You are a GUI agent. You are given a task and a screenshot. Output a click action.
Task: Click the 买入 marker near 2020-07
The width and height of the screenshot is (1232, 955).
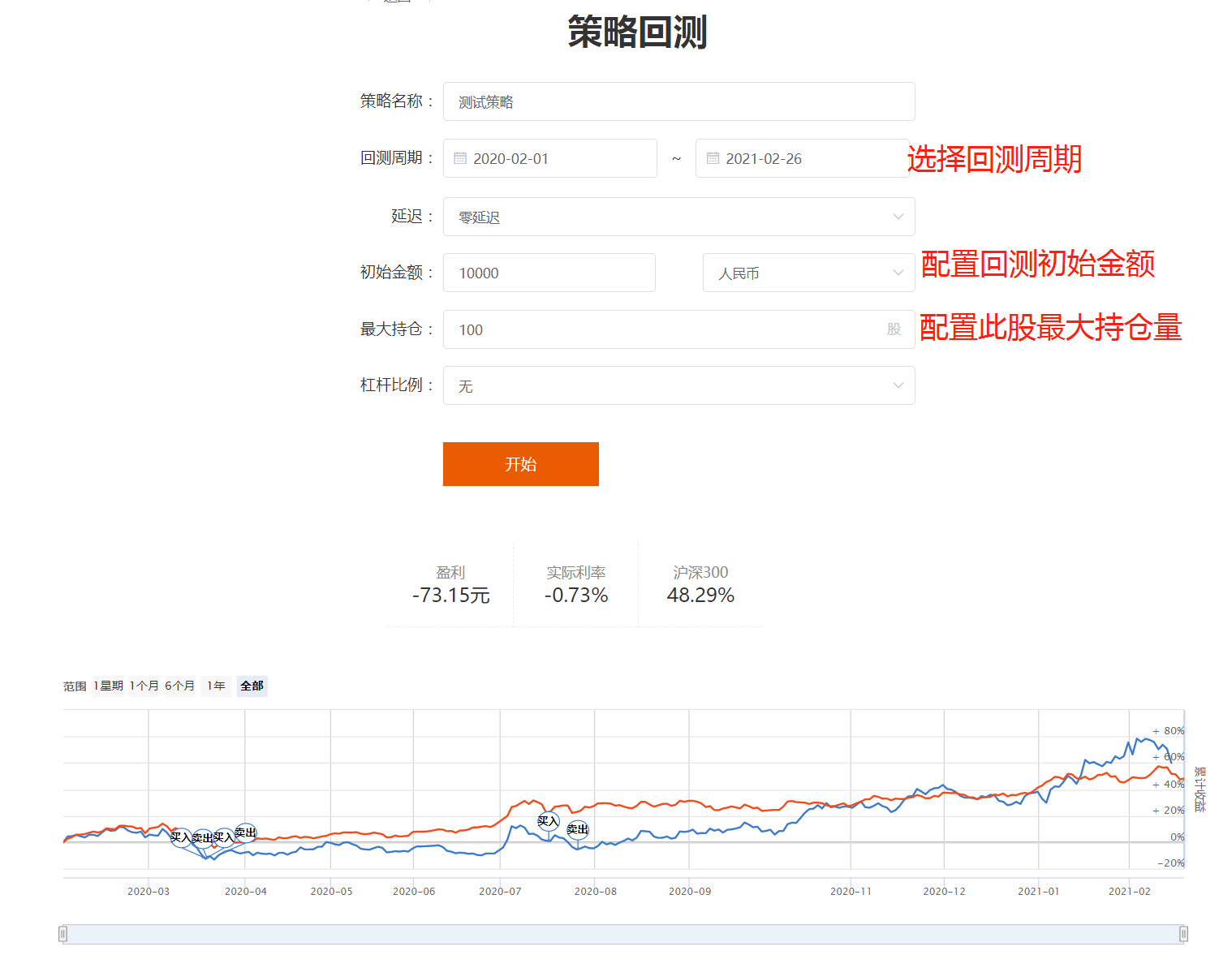click(x=549, y=821)
